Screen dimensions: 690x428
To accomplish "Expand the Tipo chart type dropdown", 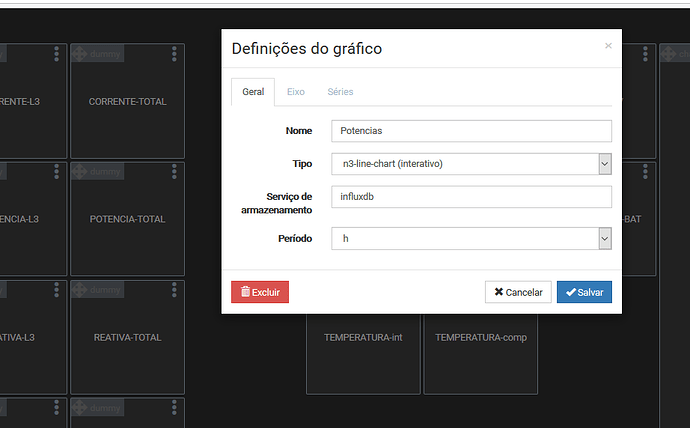I will [x=470, y=163].
